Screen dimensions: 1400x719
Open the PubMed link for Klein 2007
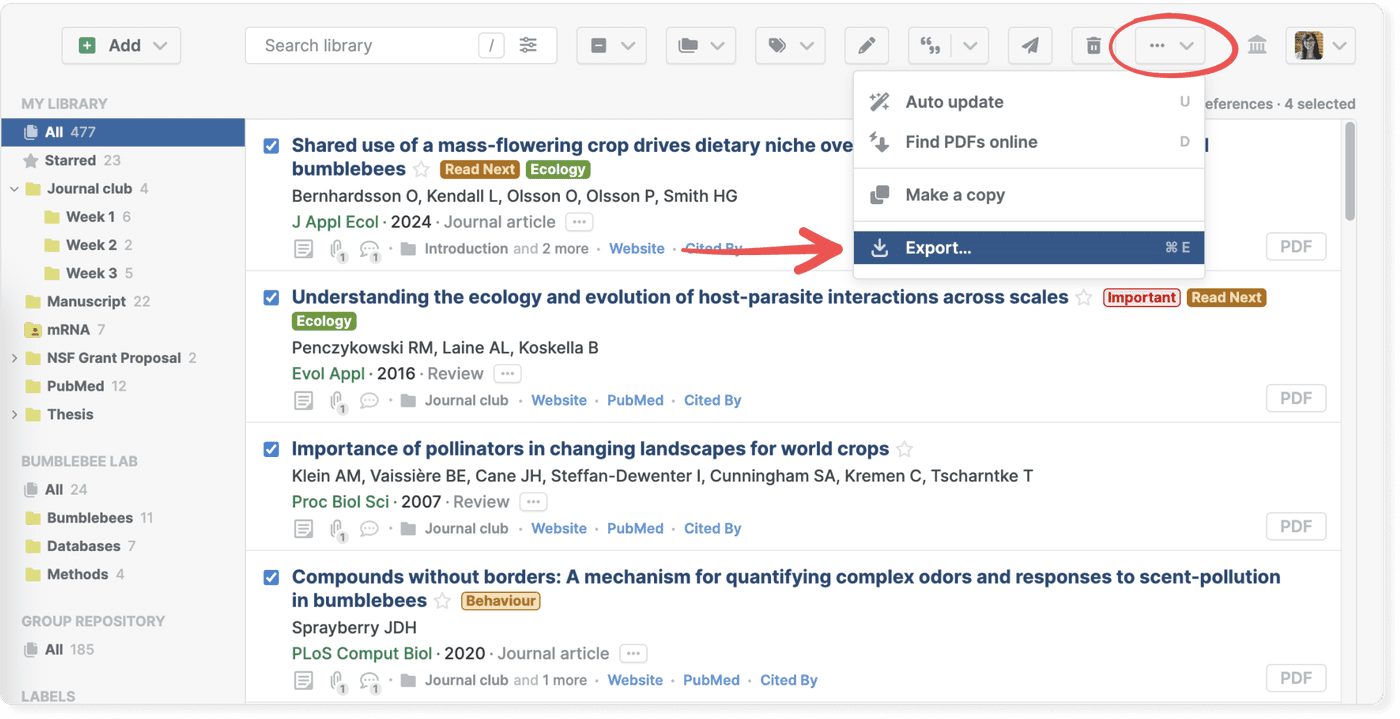pyautogui.click(x=634, y=527)
